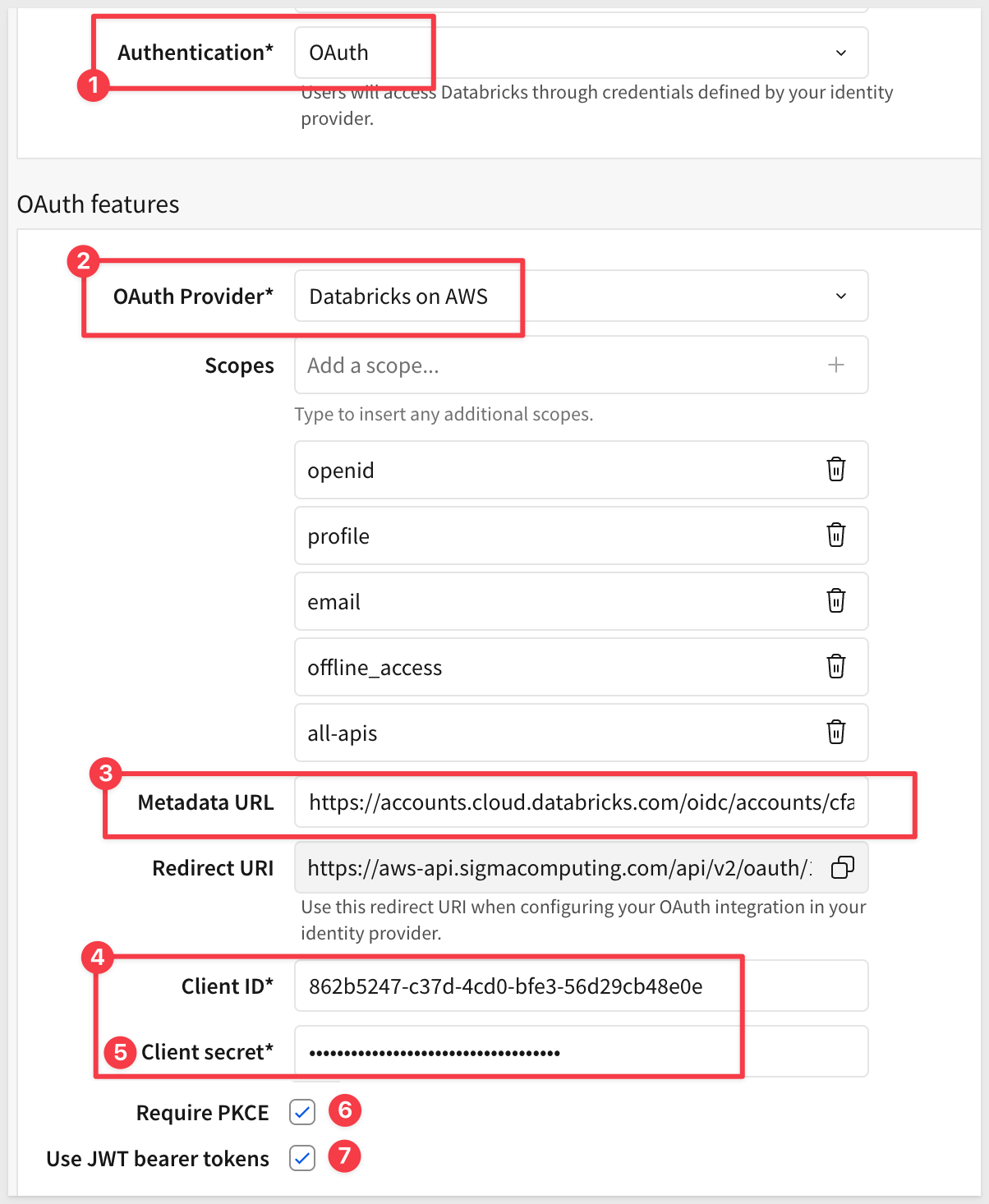The image size is (989, 1204).
Task: Click the OAuth Provider chevron arrow
Action: (841, 296)
